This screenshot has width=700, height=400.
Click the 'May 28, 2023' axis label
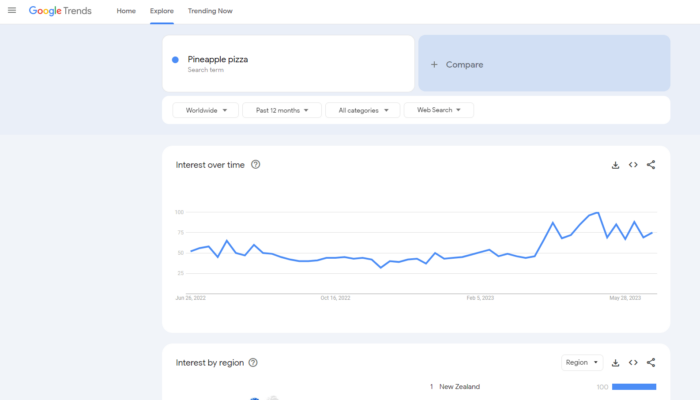pyautogui.click(x=625, y=298)
